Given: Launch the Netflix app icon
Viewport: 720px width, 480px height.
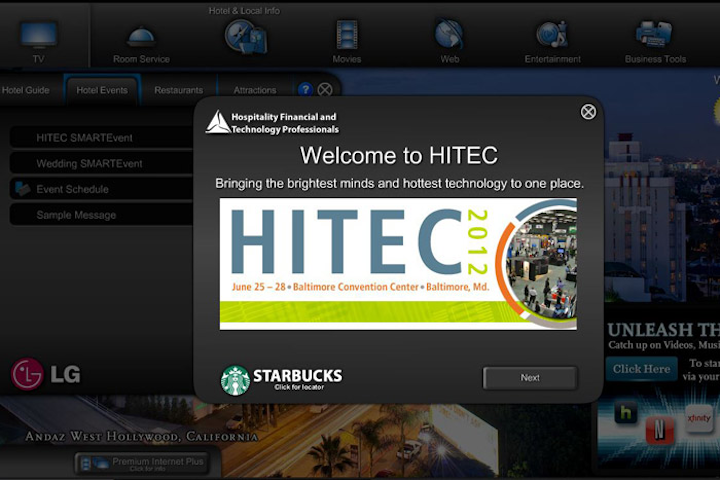Looking at the screenshot, I should click(659, 430).
